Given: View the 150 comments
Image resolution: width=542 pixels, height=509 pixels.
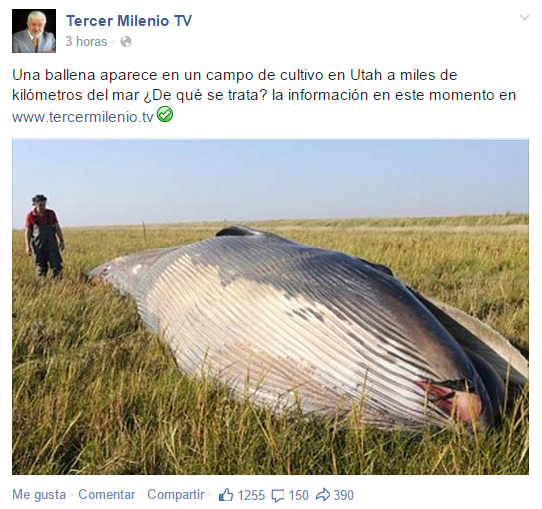Looking at the screenshot, I should click(298, 495).
